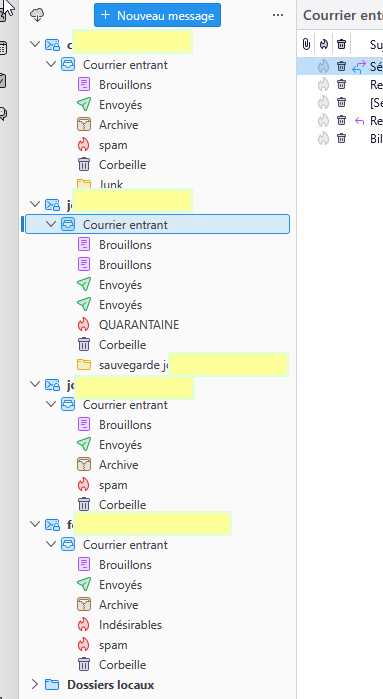
Task: Select the Dossiers locaux folder label
Action: click(x=111, y=684)
